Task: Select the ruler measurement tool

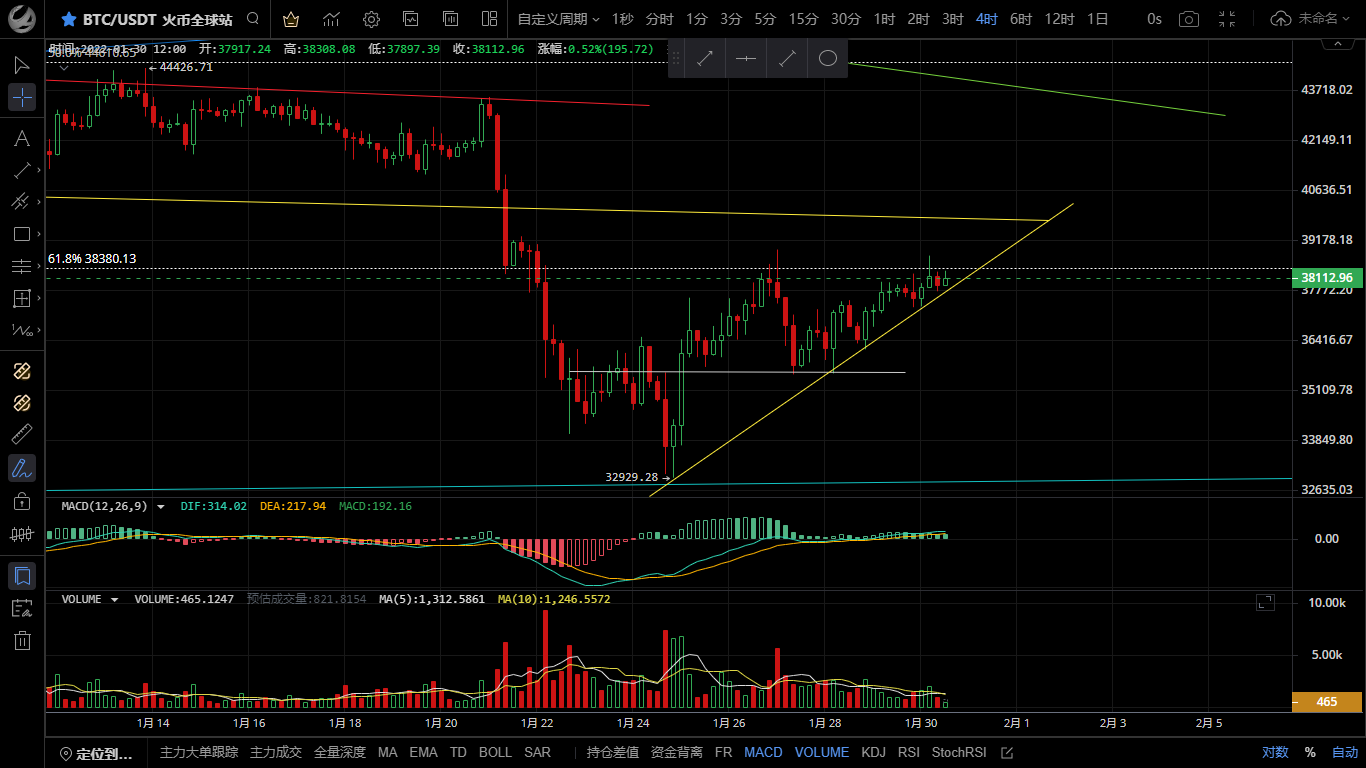Action: tap(22, 435)
